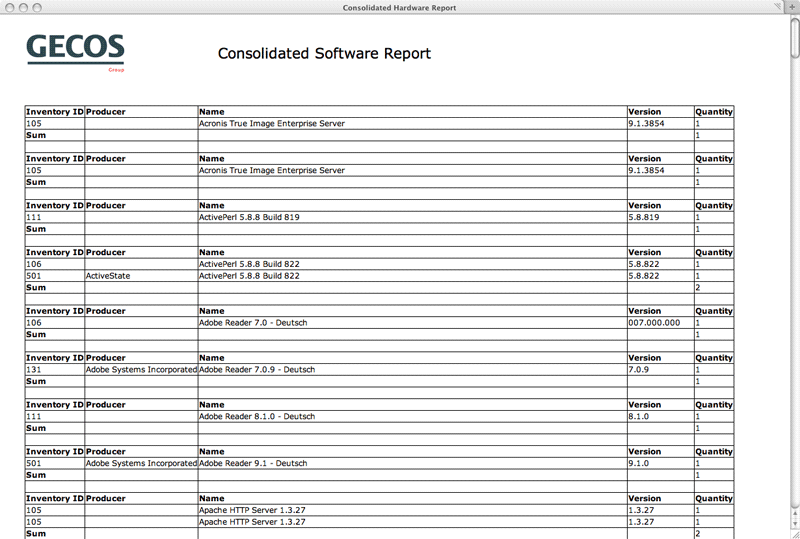Click the scroll down arrow
This screenshot has width=800, height=539.
tap(795, 524)
